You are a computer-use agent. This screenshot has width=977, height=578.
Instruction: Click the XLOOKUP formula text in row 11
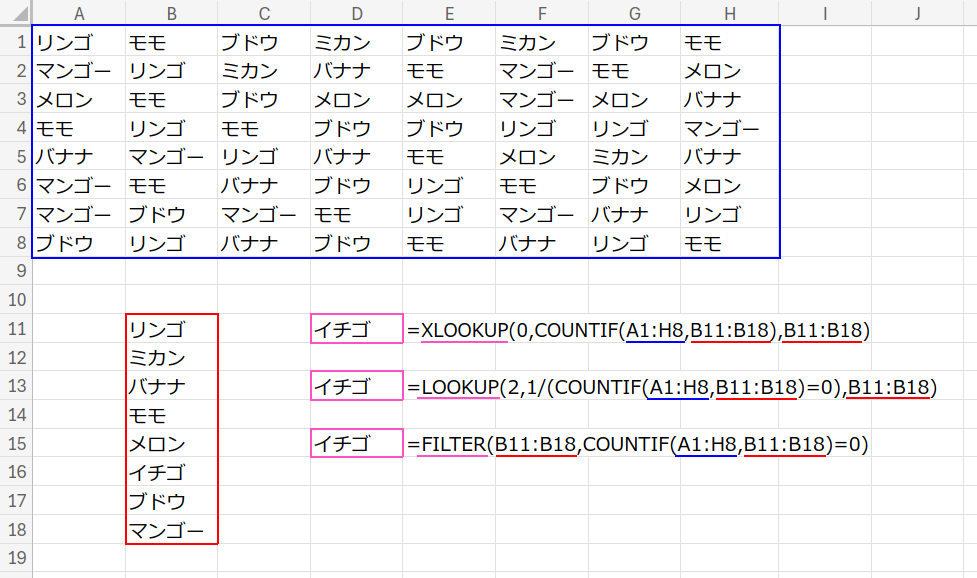(x=640, y=329)
